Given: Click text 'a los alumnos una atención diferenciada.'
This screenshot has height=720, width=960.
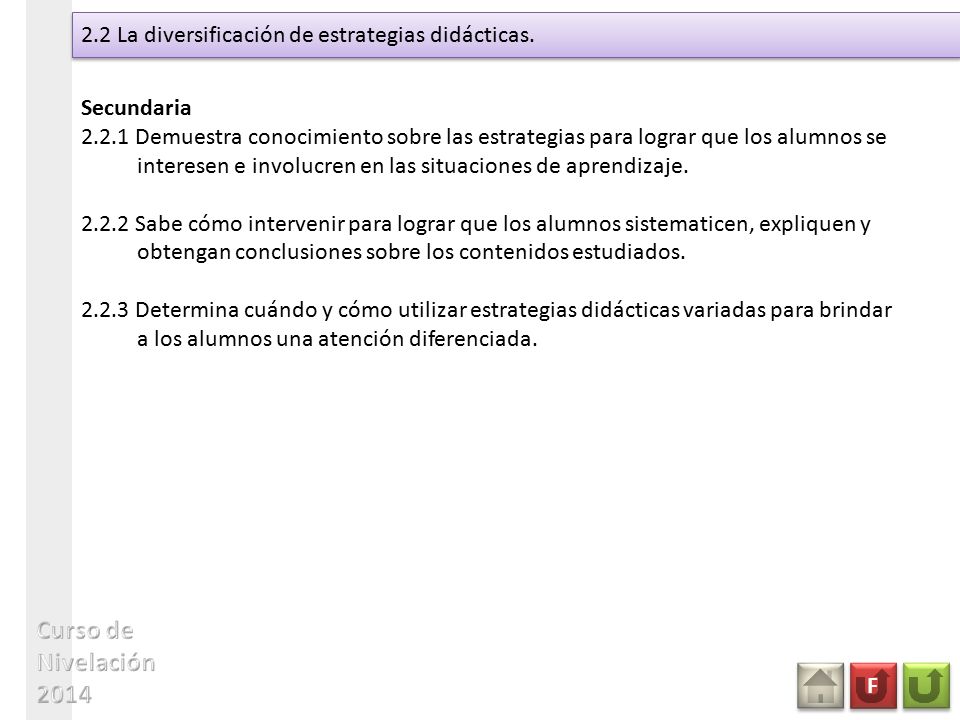Looking at the screenshot, I should point(337,339).
